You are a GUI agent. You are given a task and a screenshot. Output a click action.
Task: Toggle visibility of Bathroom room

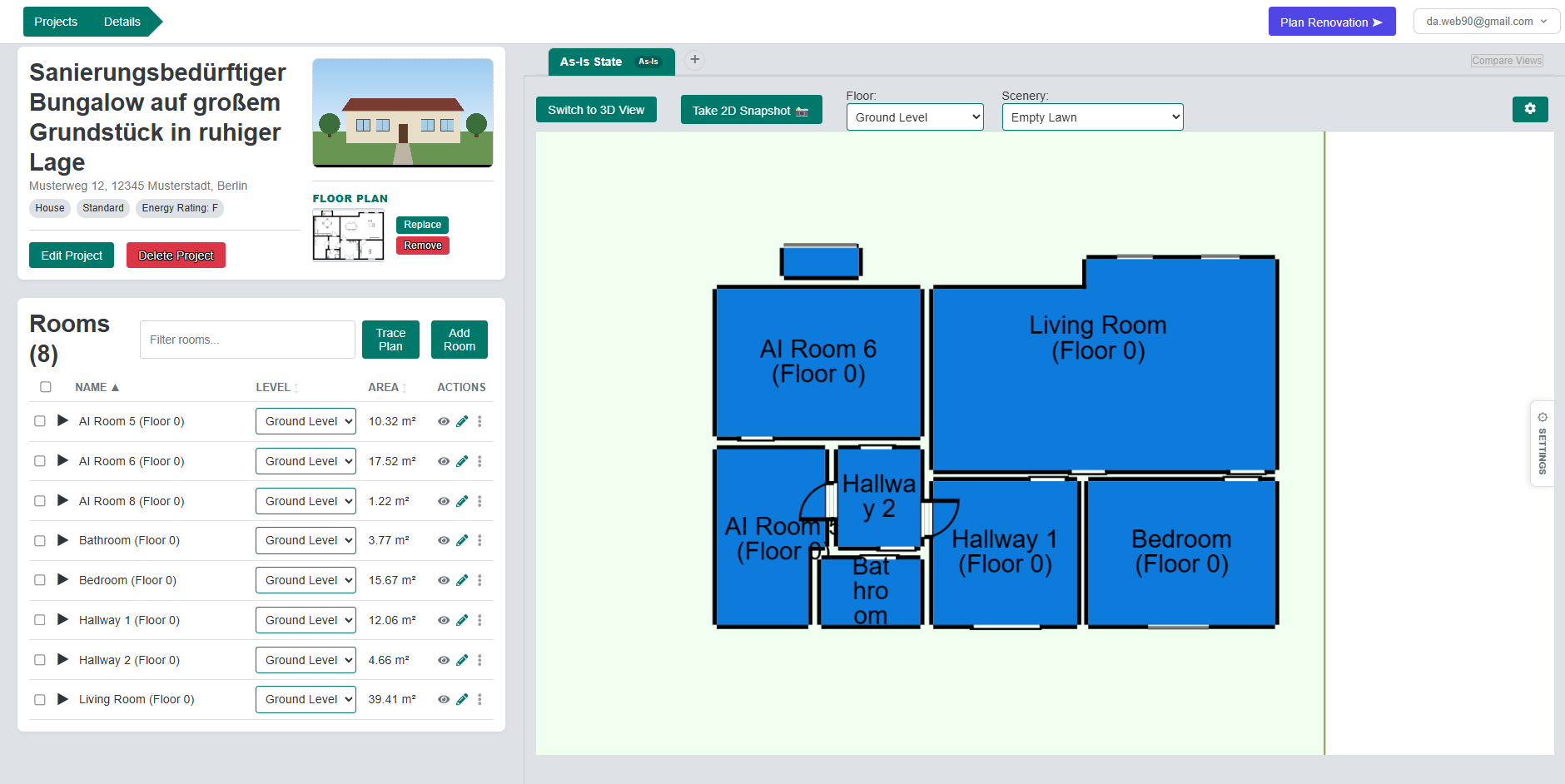point(444,540)
